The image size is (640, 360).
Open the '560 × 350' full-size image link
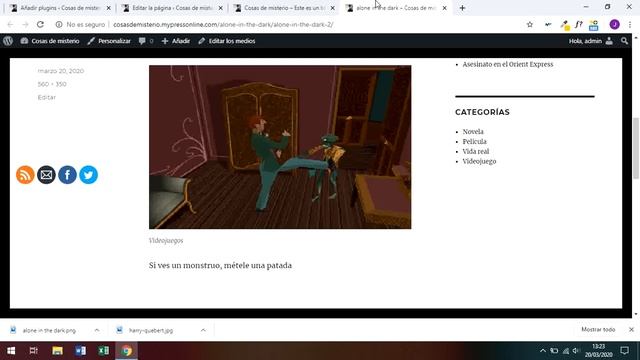(52, 84)
